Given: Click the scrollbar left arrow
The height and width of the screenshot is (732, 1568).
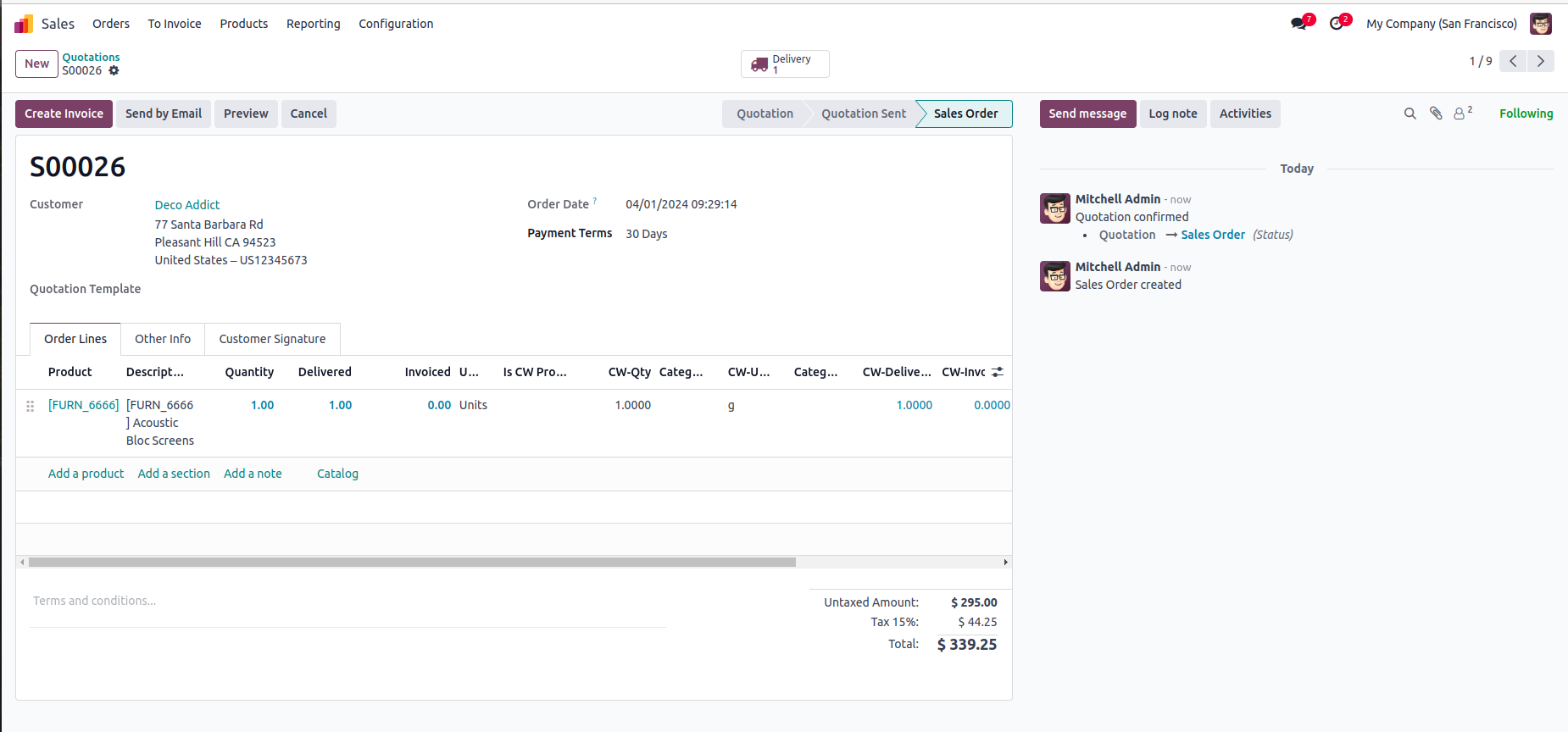Looking at the screenshot, I should click(22, 562).
